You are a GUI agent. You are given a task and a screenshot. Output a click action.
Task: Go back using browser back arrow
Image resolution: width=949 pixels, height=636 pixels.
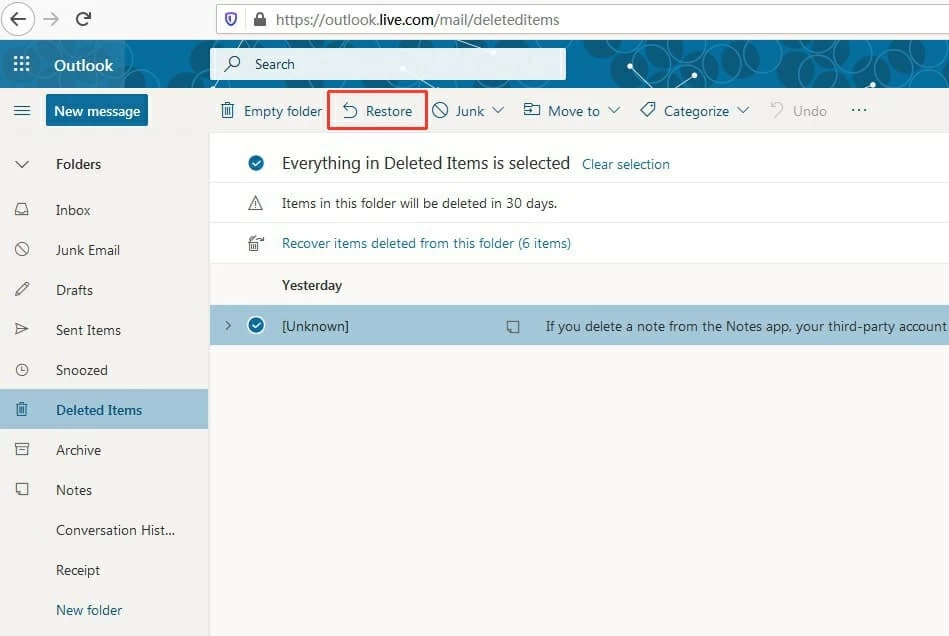(x=18, y=19)
